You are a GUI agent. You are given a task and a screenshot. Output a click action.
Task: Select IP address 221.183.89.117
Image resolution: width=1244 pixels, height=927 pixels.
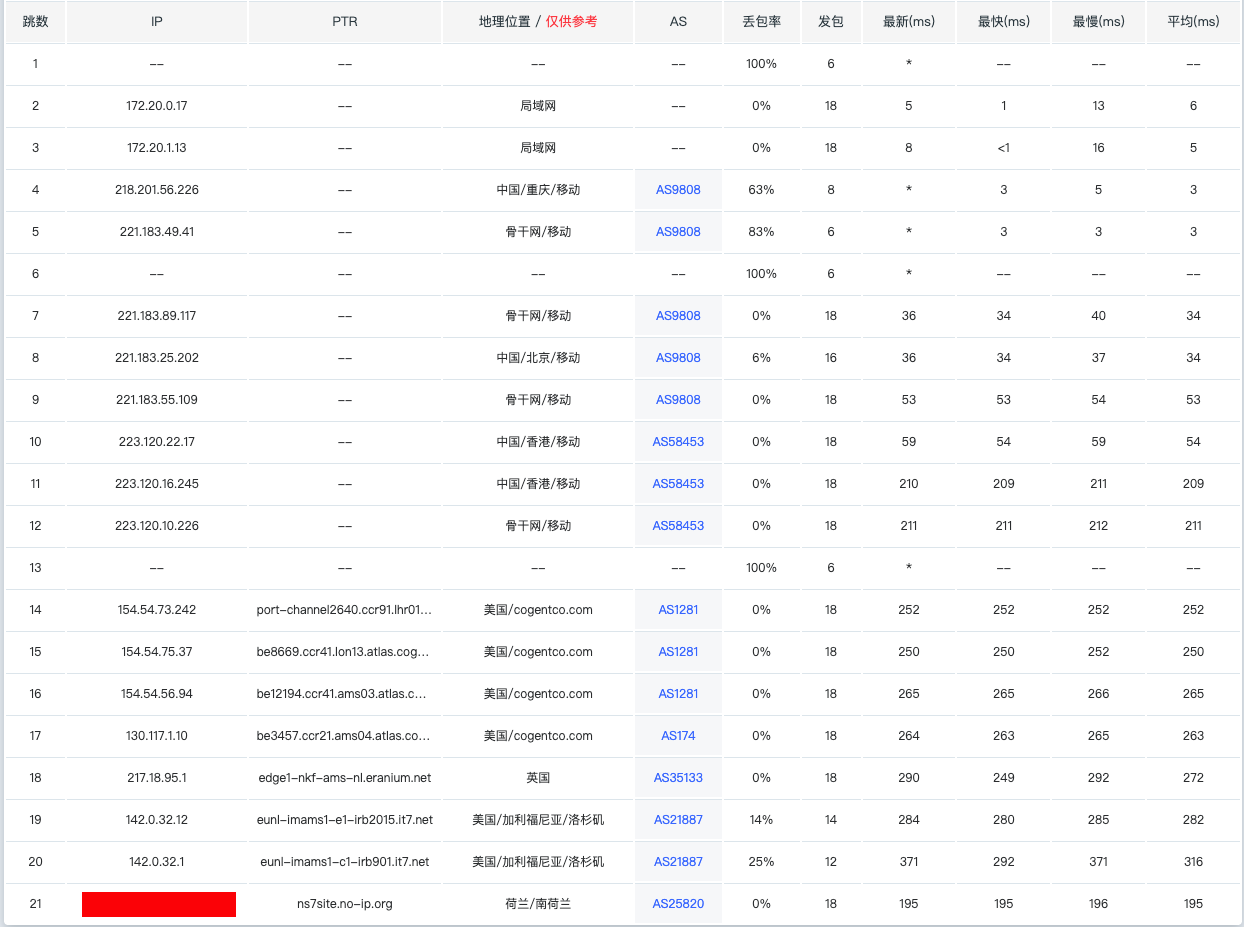157,316
